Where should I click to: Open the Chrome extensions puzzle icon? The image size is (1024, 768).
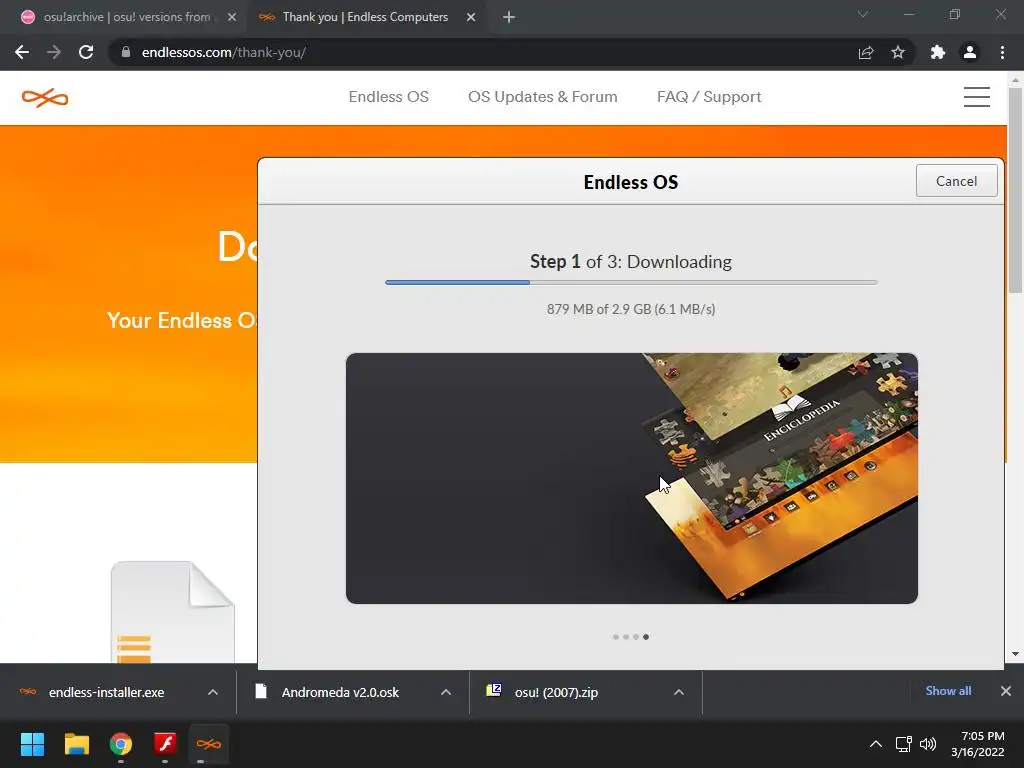click(938, 52)
